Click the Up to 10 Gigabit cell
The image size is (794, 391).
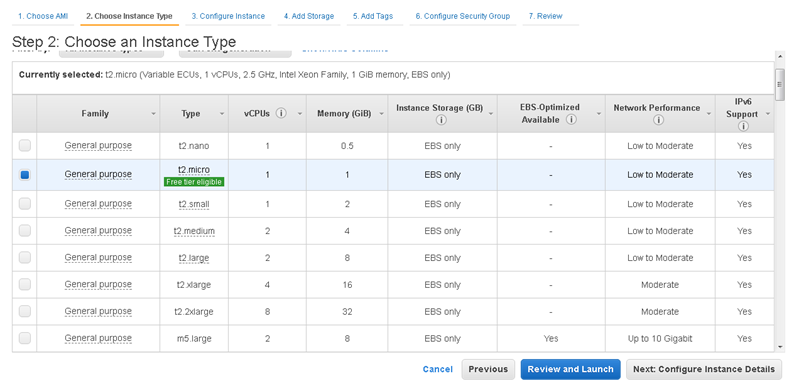pos(660,338)
